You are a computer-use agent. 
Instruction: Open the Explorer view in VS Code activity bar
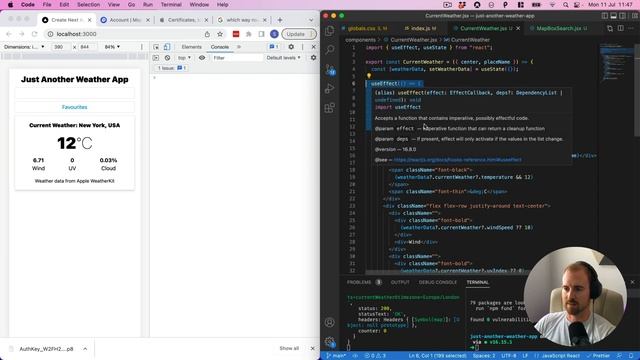click(x=330, y=31)
